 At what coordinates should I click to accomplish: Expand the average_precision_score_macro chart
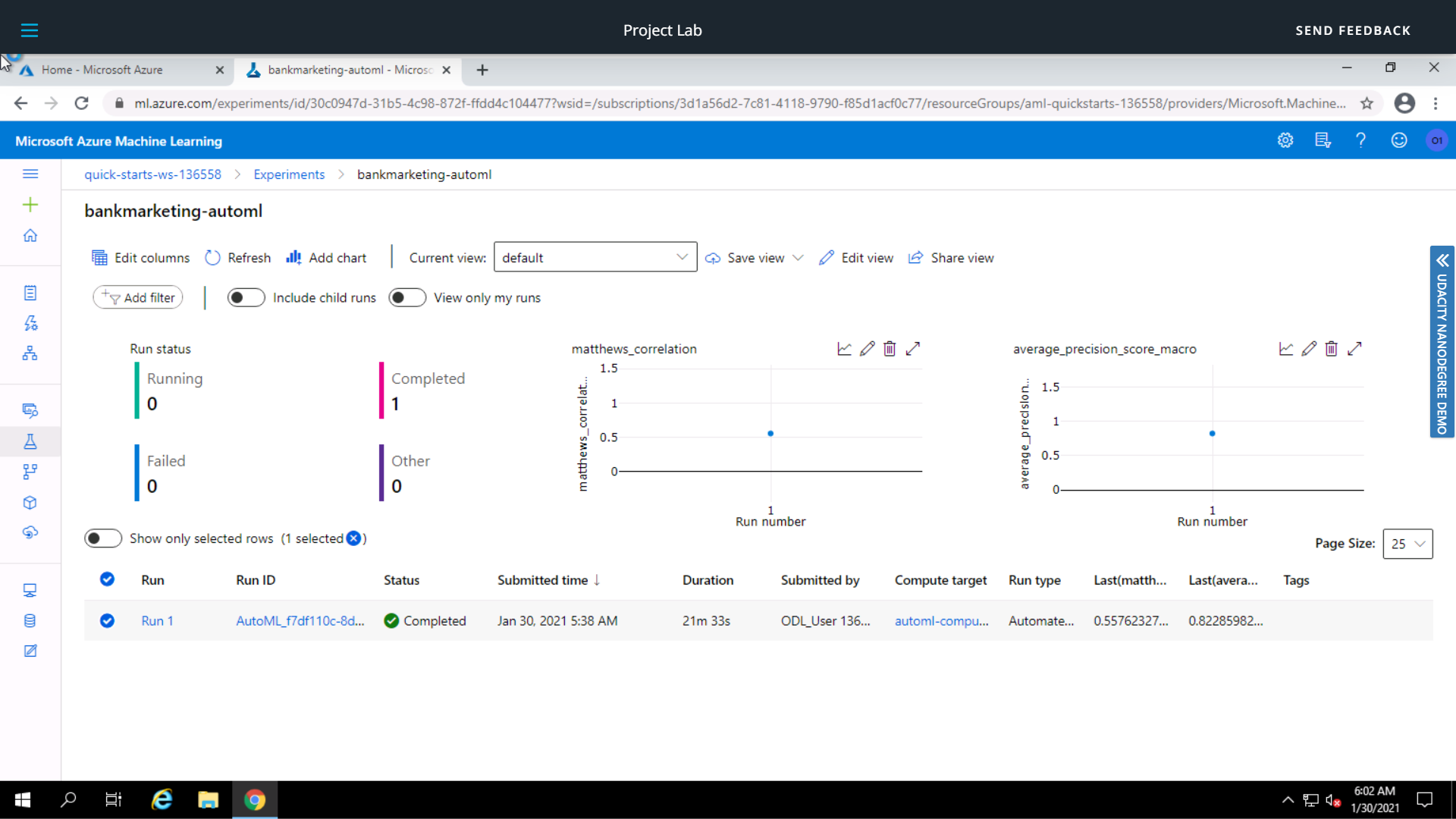[x=1355, y=348]
